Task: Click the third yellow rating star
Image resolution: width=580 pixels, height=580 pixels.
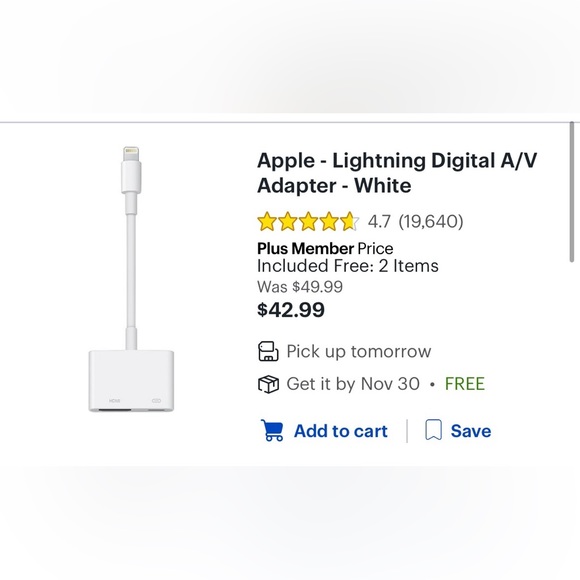Action: (x=308, y=222)
